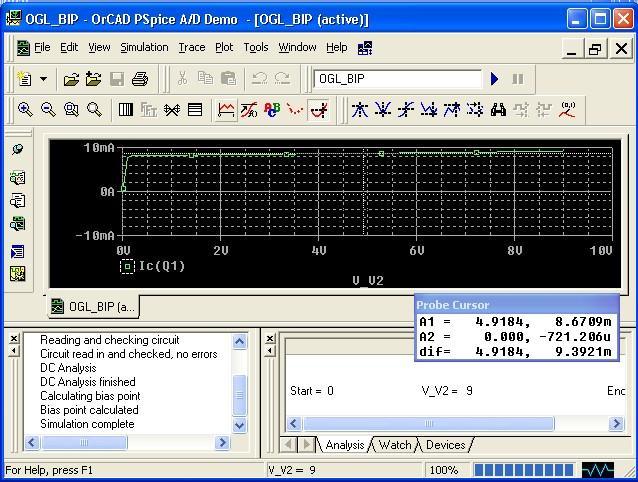Open the View menu
The width and height of the screenshot is (638, 482).
click(x=99, y=48)
